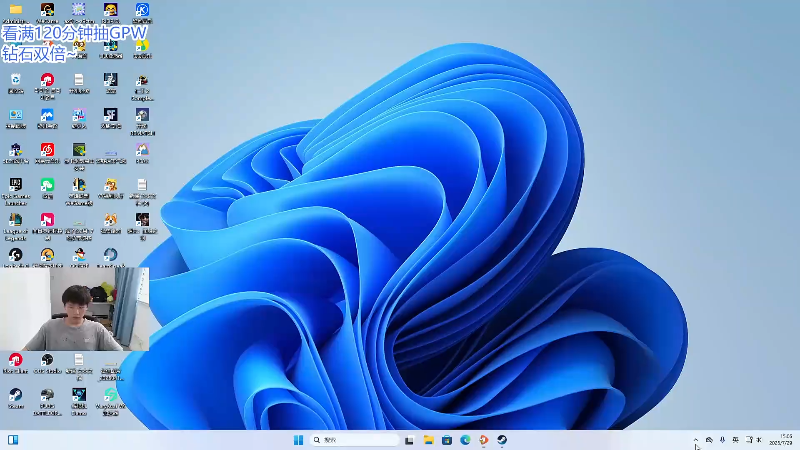Open the Widgets button on the taskbar

(x=13, y=440)
